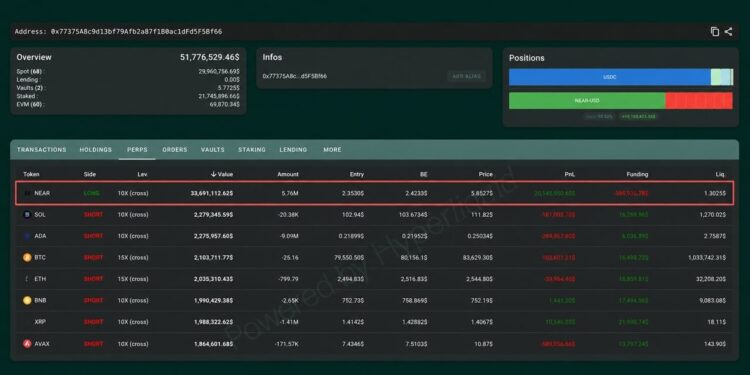
Task: Click ETH value 2,035,310.43$
Action: [x=213, y=278]
